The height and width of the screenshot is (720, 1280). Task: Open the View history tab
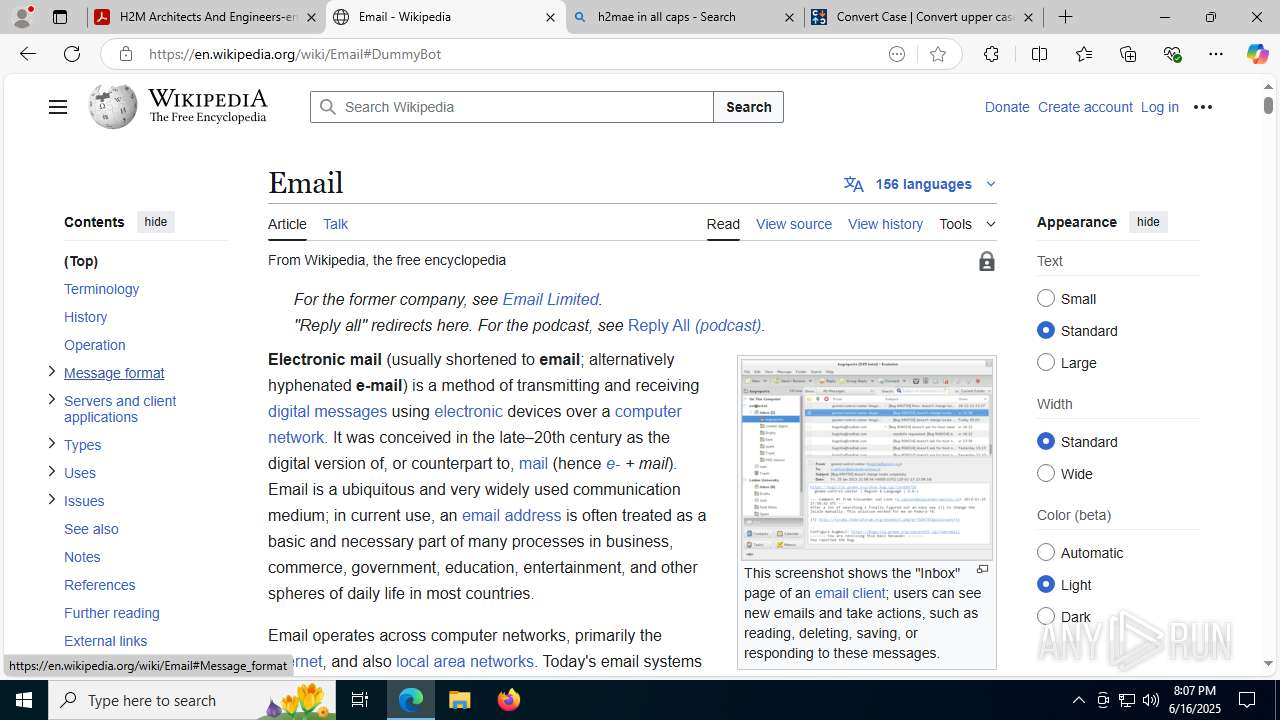pos(885,224)
